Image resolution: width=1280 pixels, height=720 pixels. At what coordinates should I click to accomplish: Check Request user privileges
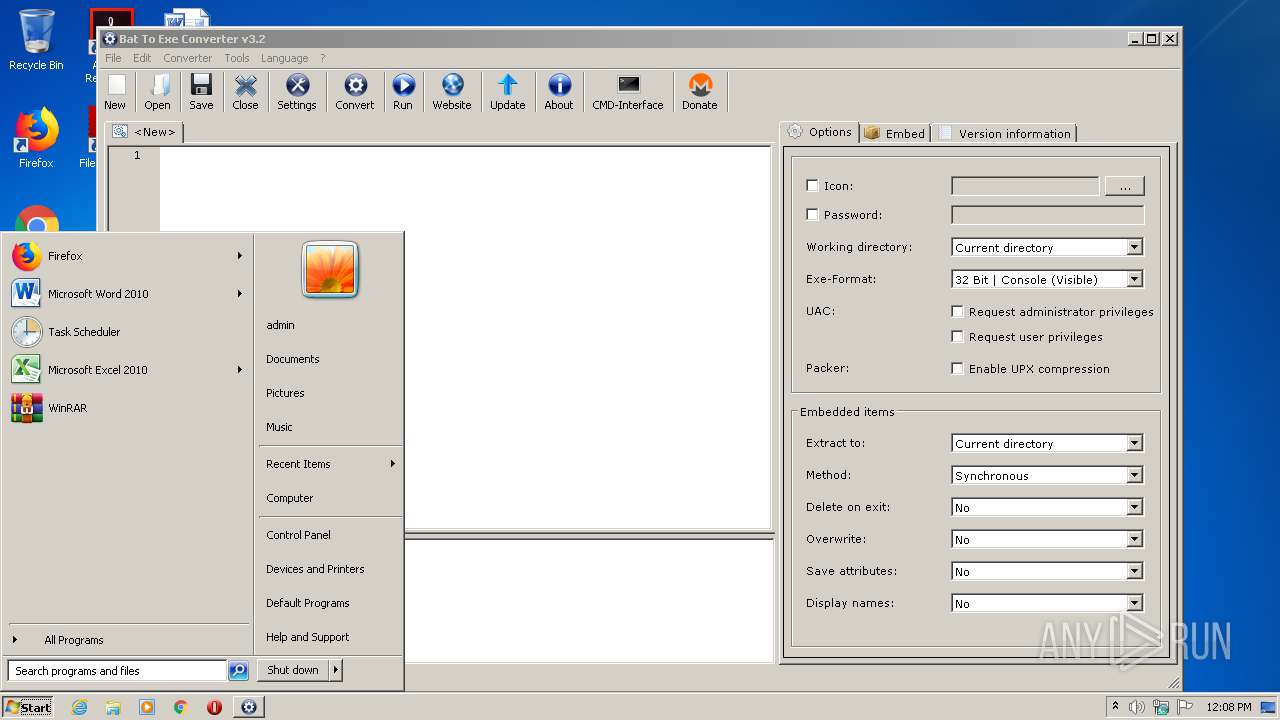958,337
